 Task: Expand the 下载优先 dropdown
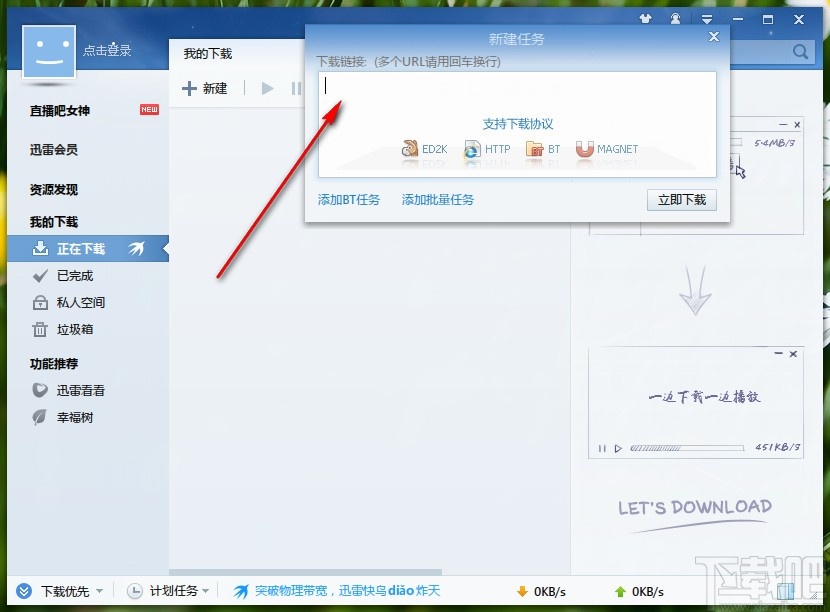pos(100,591)
